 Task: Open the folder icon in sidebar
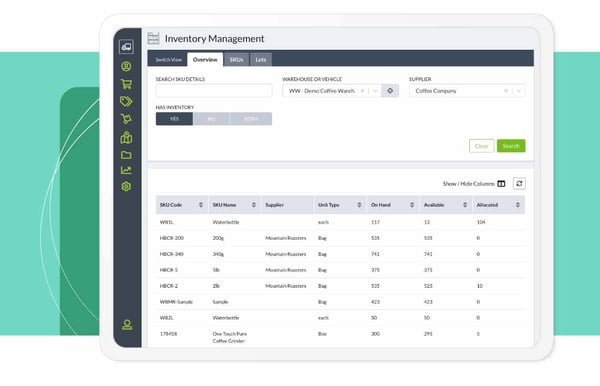click(x=126, y=155)
